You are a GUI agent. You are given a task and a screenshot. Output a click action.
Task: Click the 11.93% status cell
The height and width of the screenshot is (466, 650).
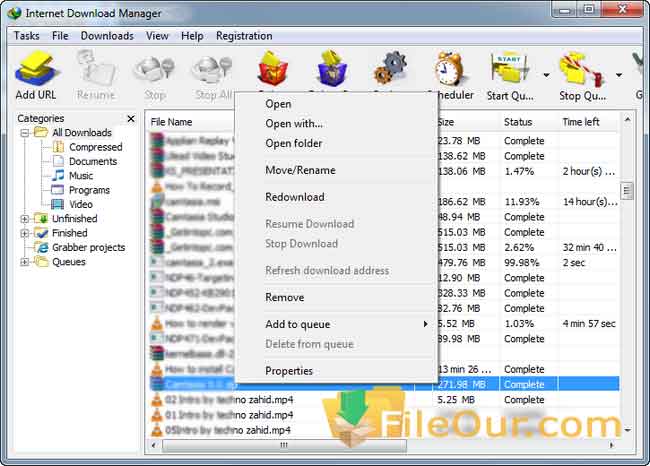tap(521, 202)
